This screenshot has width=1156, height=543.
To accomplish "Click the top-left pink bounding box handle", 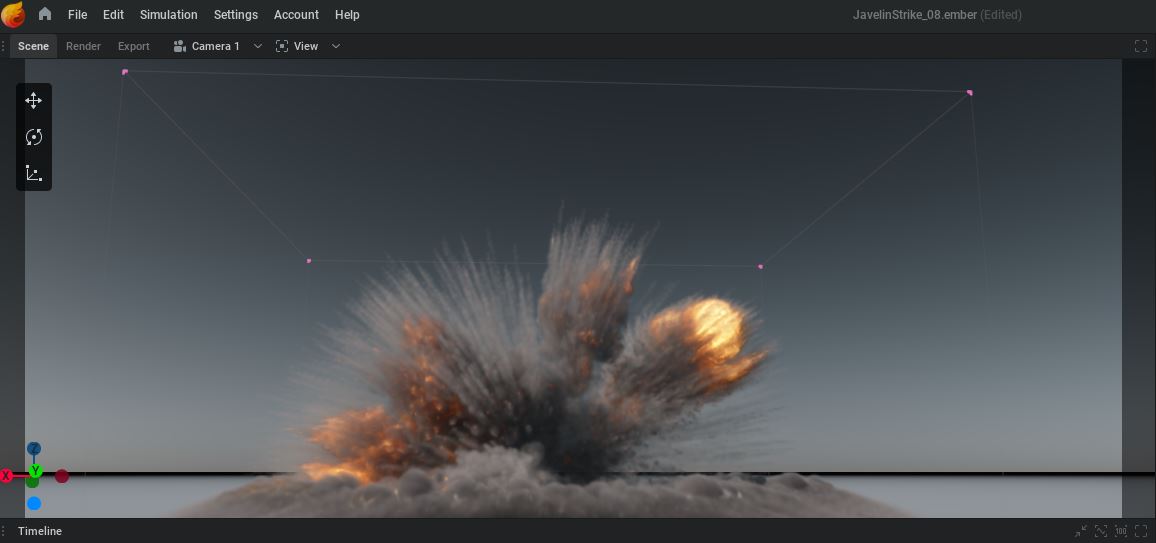I will tap(125, 72).
